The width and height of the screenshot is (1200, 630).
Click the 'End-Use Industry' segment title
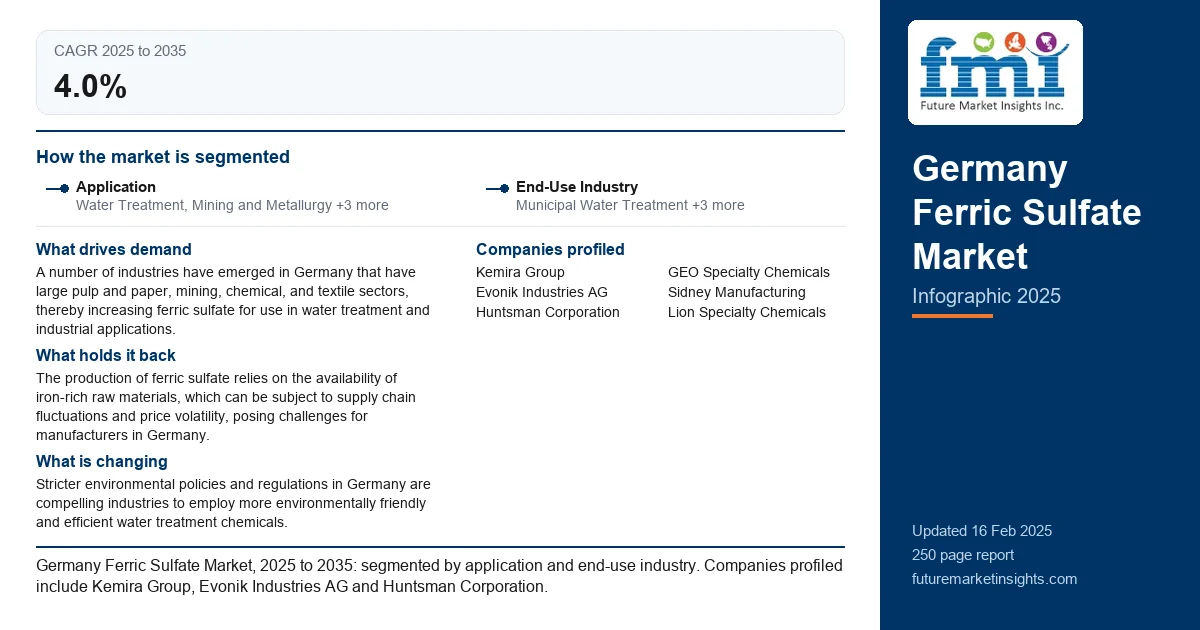tap(577, 187)
